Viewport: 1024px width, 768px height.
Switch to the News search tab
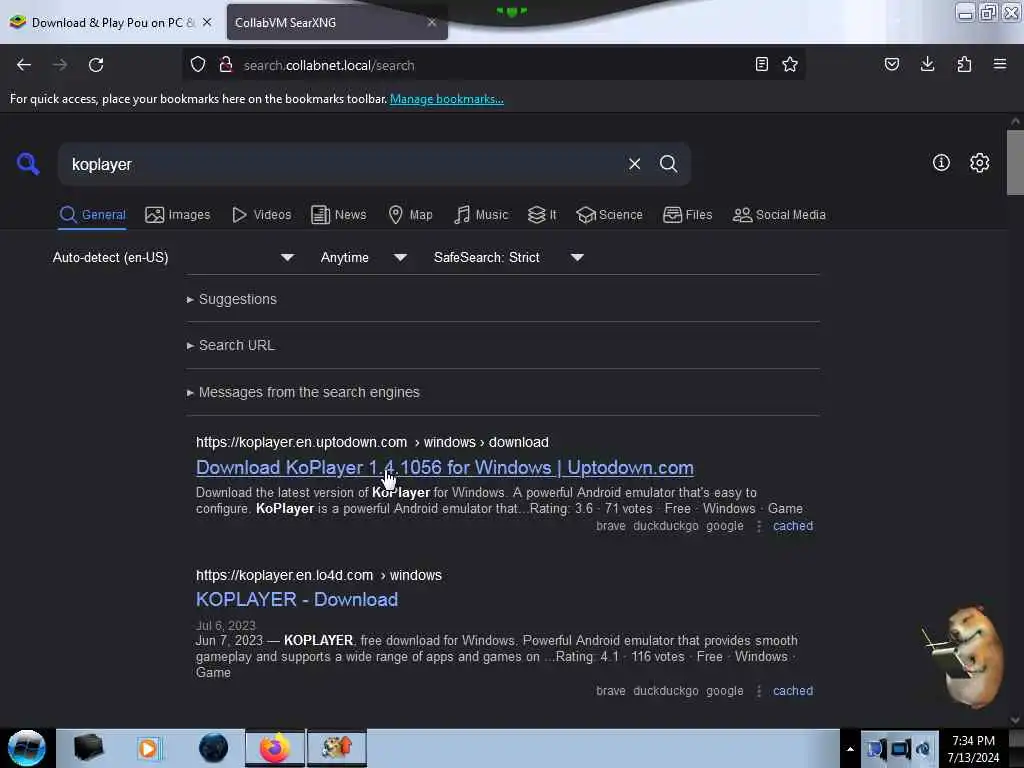tap(338, 215)
